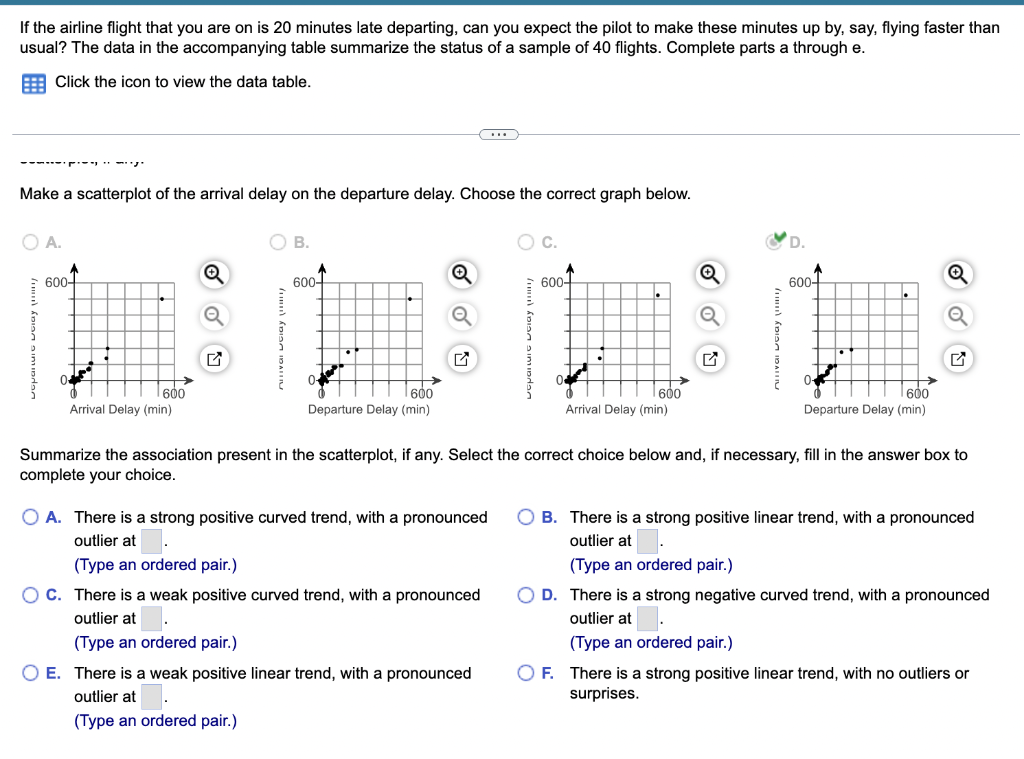Screen dimensions: 1024x759
Task: Zoom in on graph D scatterplot
Action: click(x=957, y=274)
